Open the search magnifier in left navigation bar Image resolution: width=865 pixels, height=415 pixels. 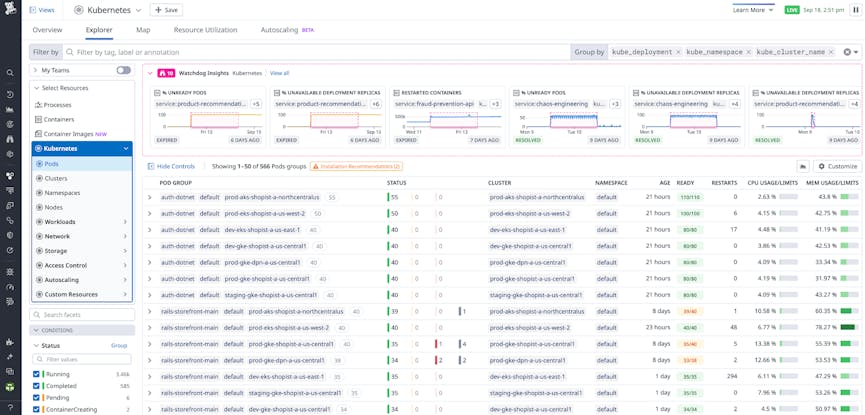[x=10, y=73]
